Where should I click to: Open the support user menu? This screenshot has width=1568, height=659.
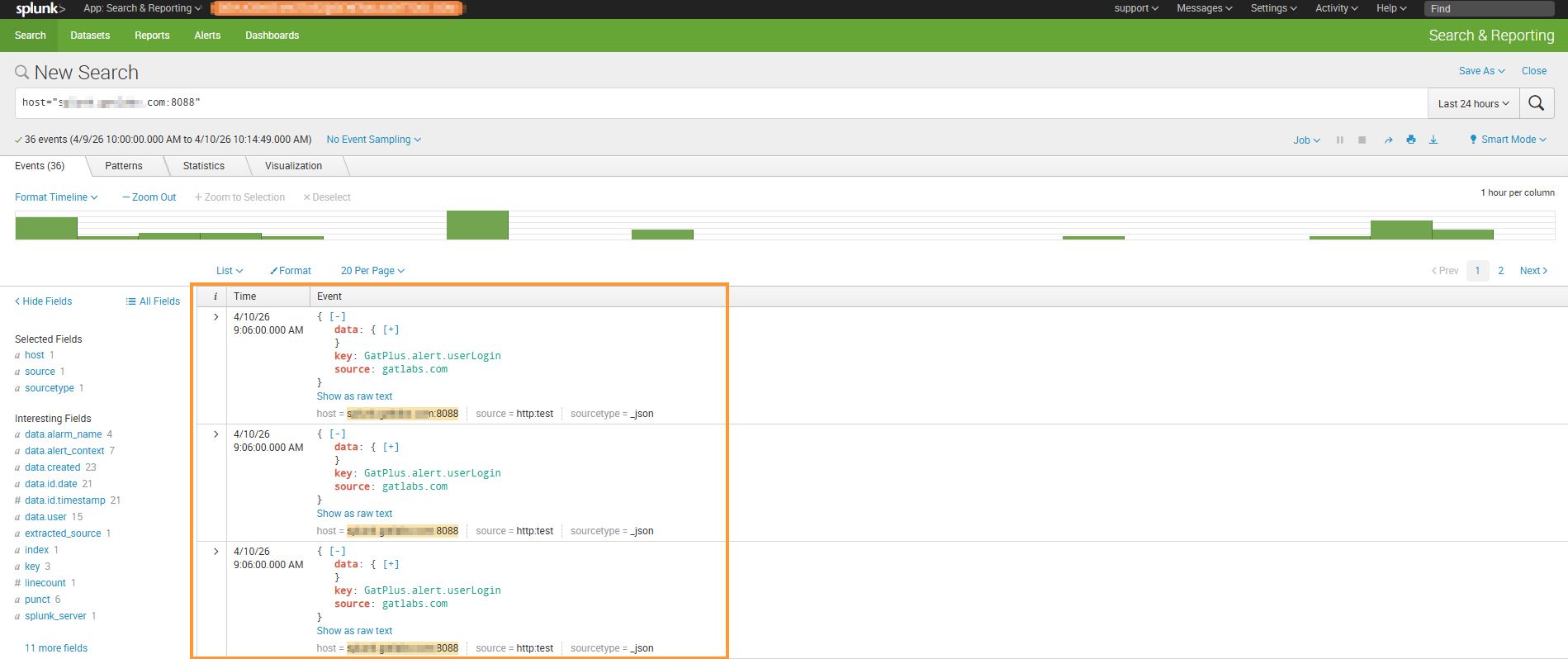(1136, 8)
